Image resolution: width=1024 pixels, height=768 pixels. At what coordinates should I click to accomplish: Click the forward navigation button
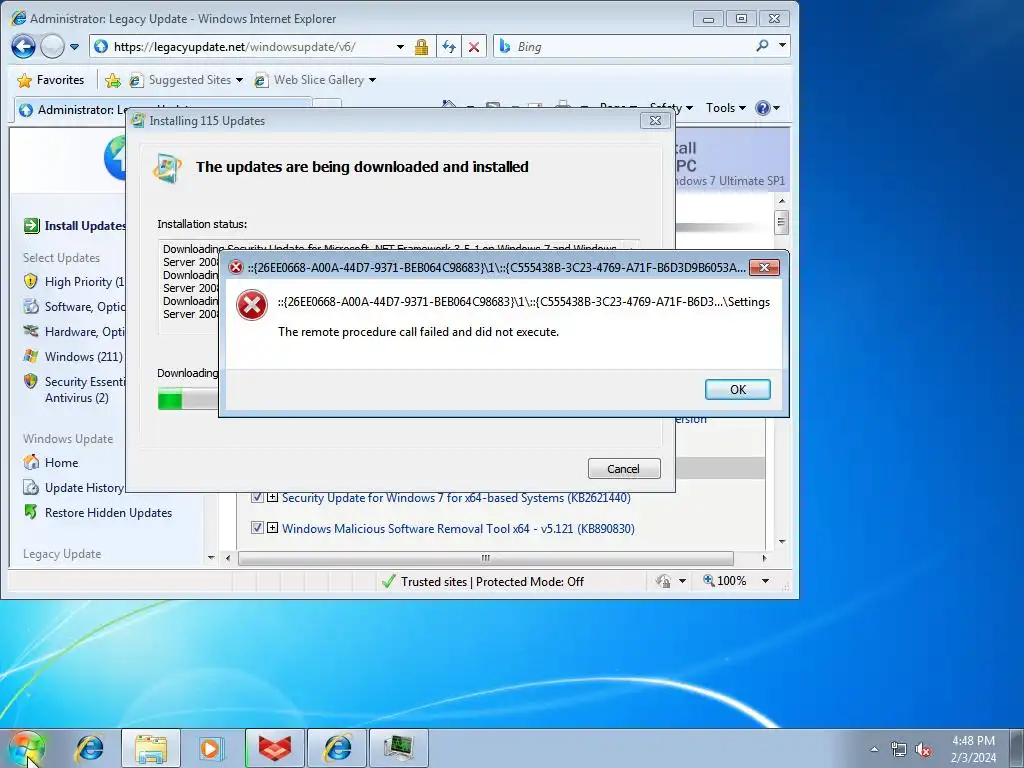(52, 46)
